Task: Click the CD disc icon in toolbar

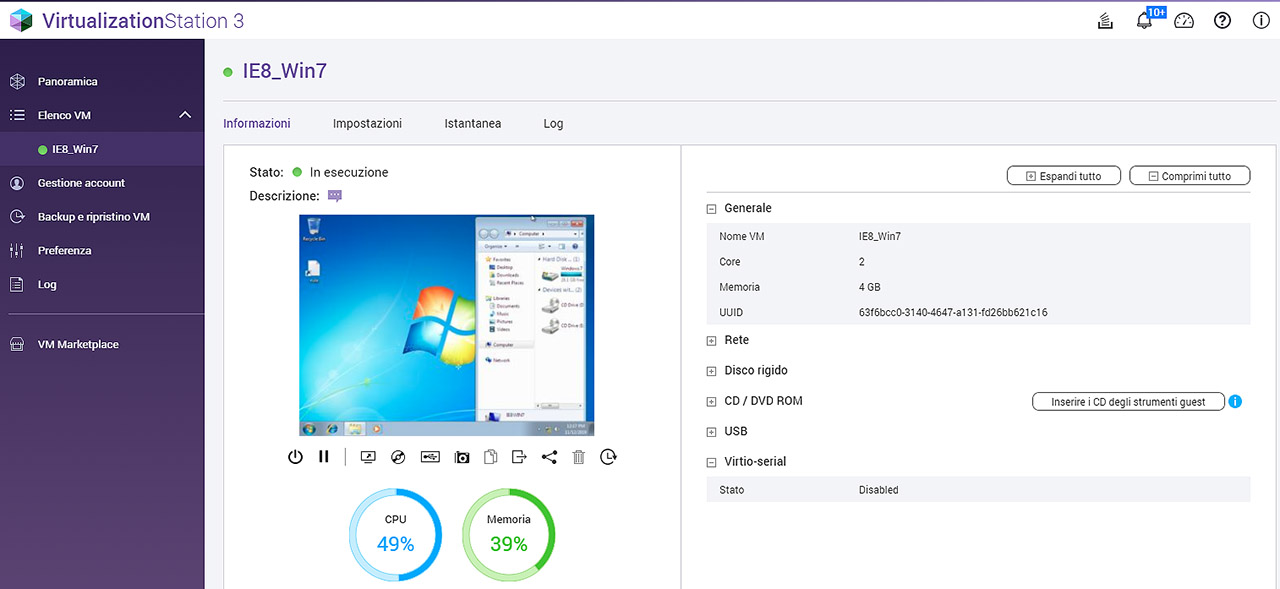Action: tap(398, 457)
